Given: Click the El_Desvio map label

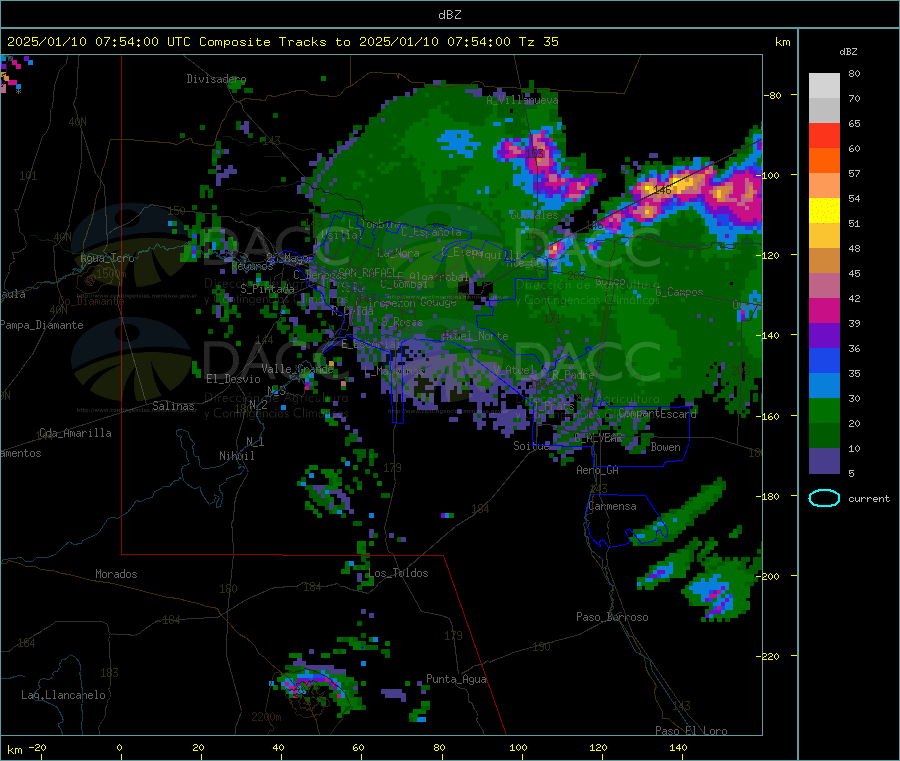Looking at the screenshot, I should click(x=234, y=379).
